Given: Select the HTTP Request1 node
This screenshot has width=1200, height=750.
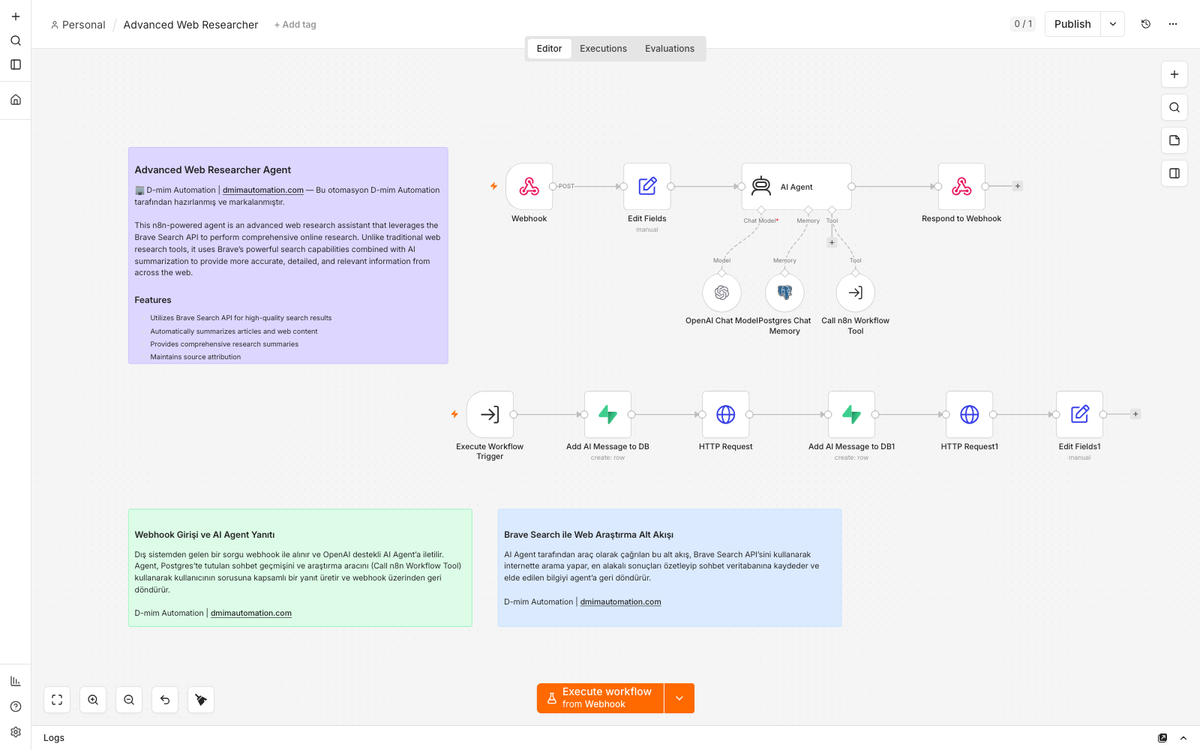Looking at the screenshot, I should [x=970, y=415].
